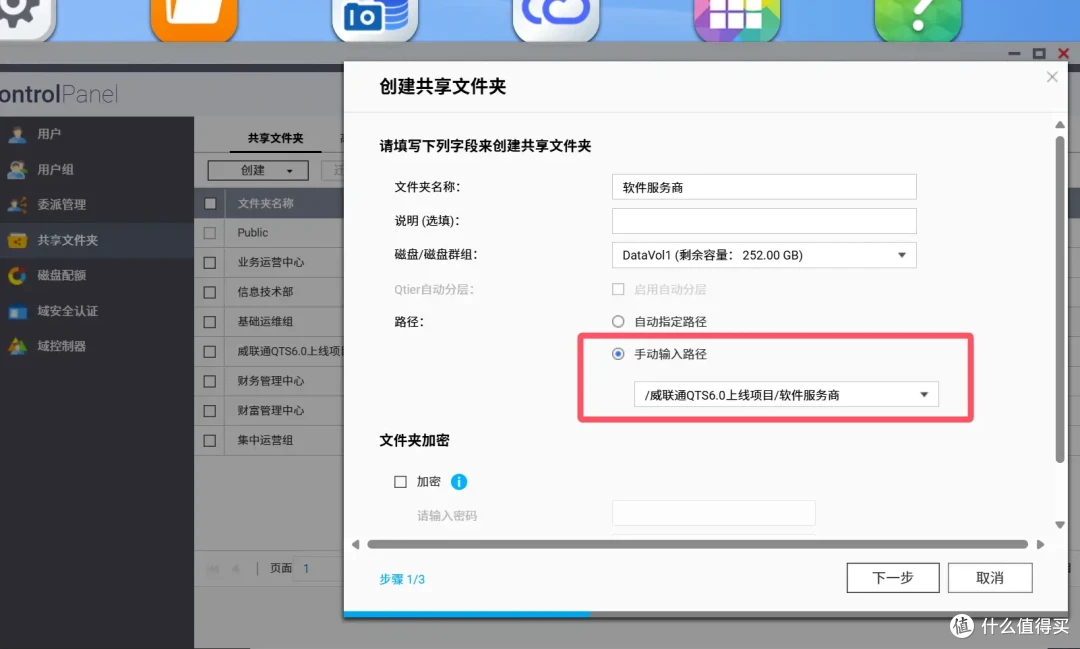
Task: Click the blue info icon next to 加密
Action: [459, 482]
